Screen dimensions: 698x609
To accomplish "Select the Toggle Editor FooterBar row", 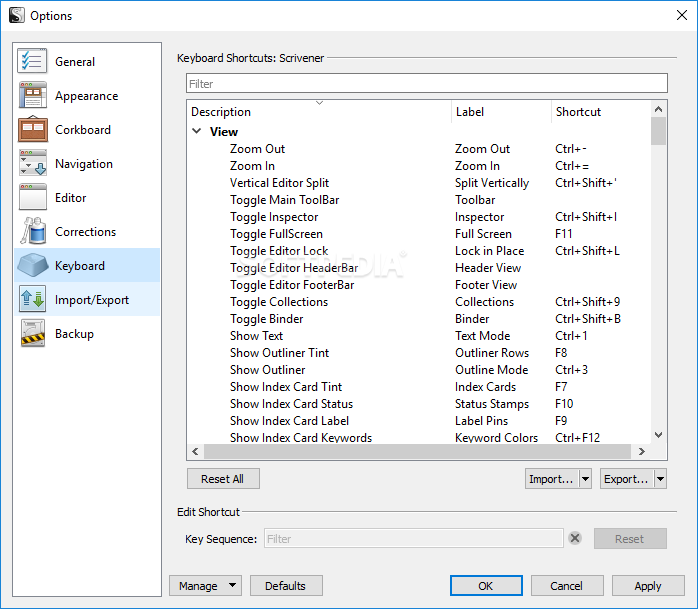I will 418,284.
